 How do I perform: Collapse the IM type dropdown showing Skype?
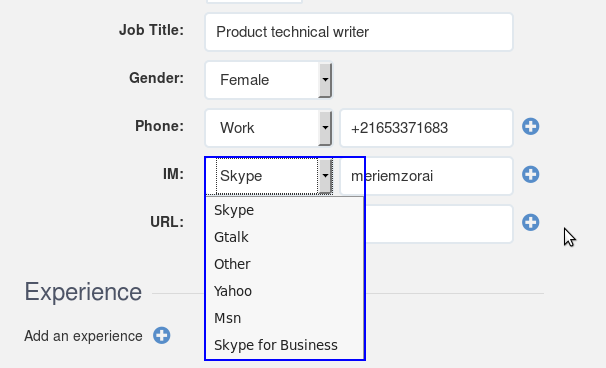coord(269,176)
